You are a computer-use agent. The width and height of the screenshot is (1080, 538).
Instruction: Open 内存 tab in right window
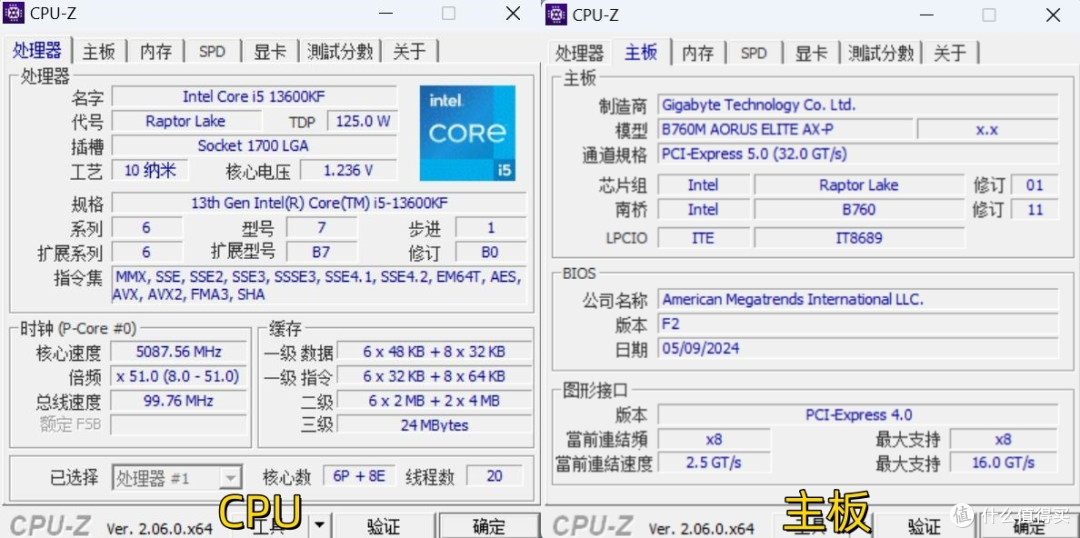click(x=698, y=53)
